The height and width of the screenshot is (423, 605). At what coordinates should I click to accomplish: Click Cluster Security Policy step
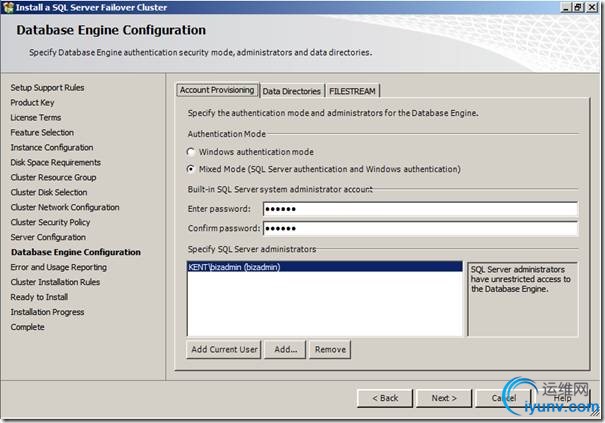click(50, 222)
